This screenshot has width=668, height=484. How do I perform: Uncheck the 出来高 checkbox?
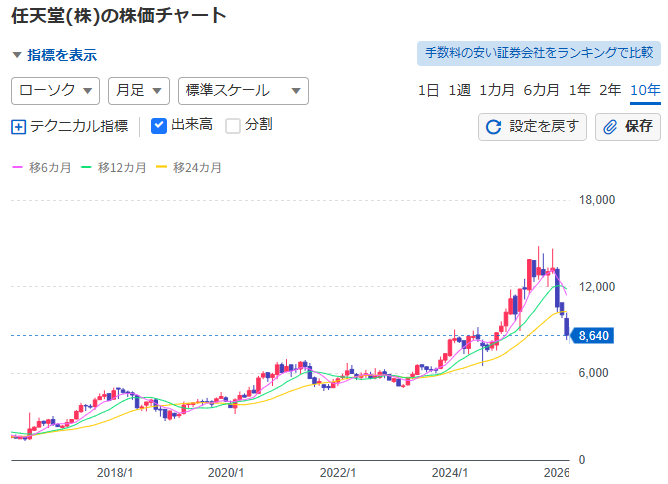pyautogui.click(x=159, y=125)
